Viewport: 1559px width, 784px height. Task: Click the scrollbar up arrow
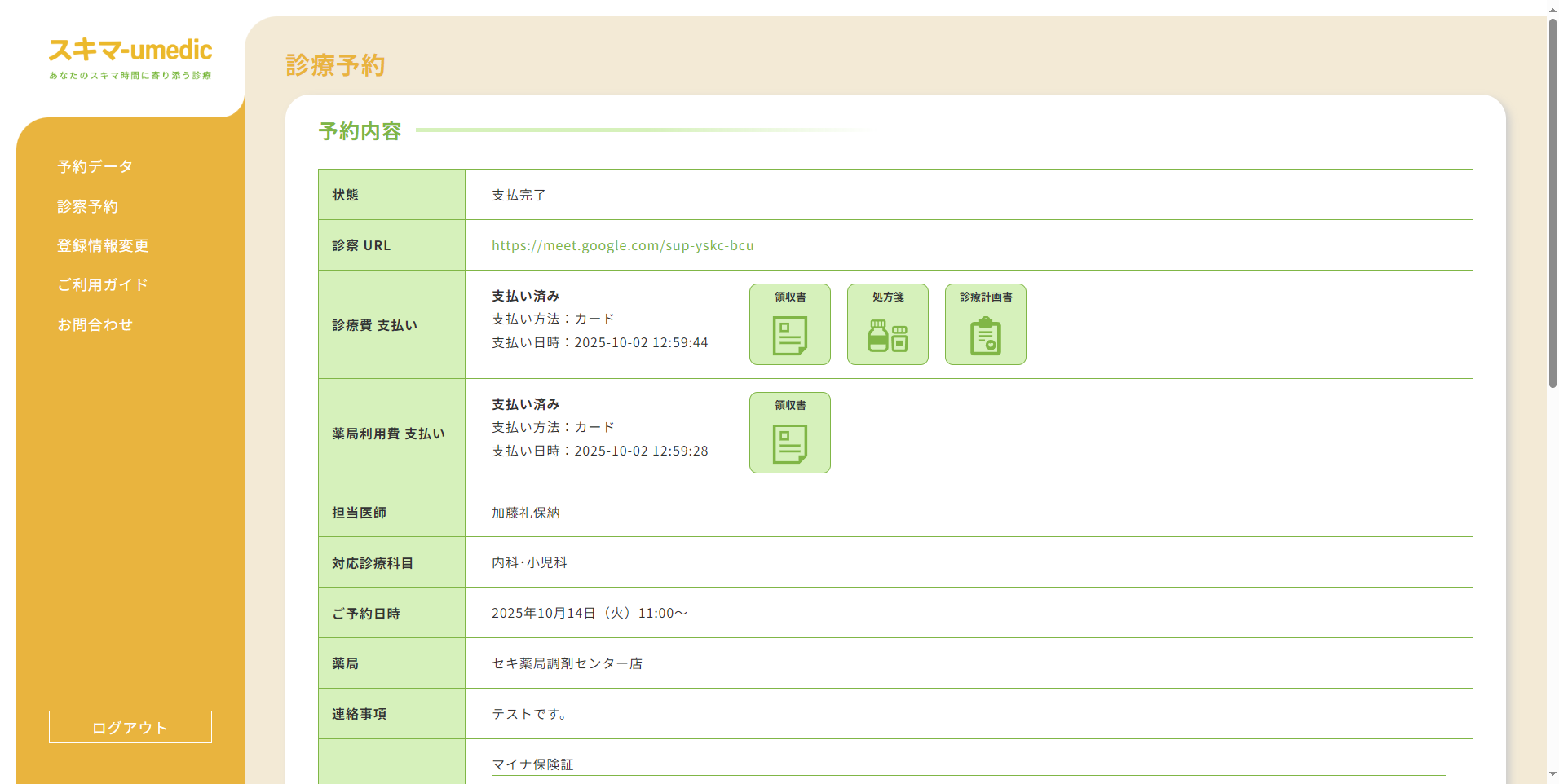[x=1552, y=8]
